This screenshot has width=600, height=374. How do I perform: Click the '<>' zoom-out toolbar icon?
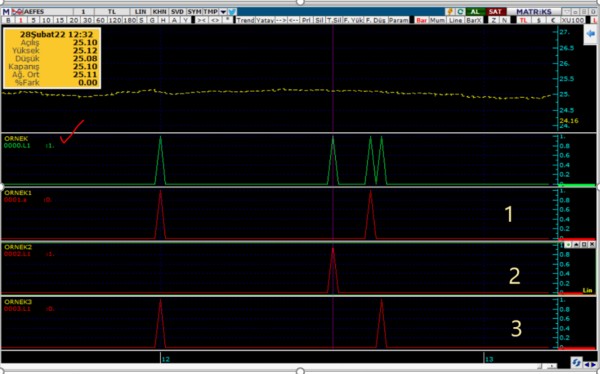215,20
